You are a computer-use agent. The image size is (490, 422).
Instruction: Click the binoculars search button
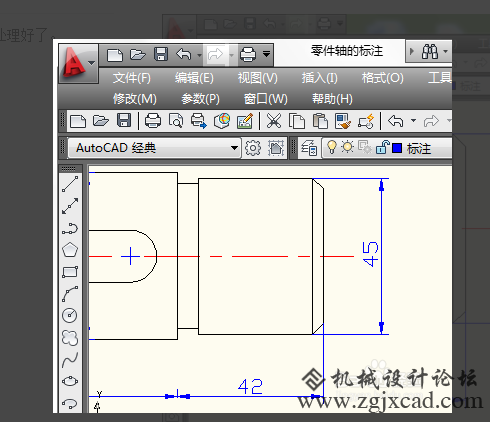[x=430, y=52]
